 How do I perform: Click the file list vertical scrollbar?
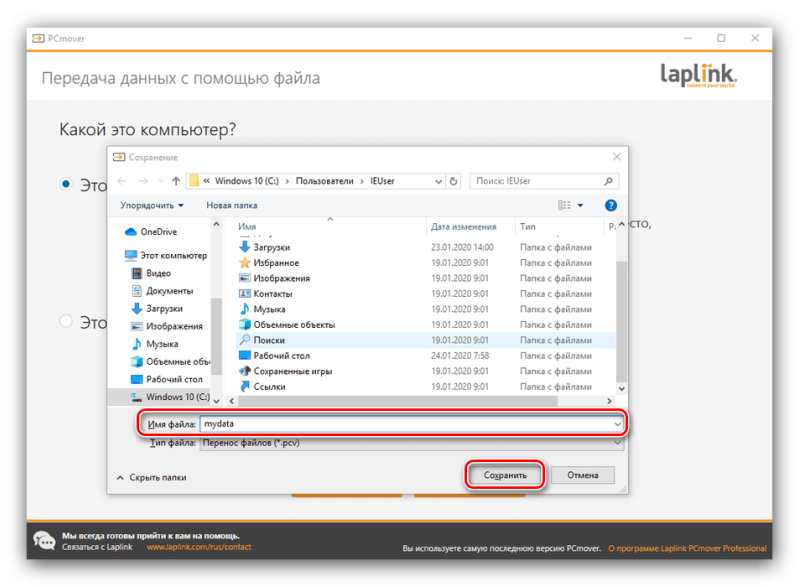(x=621, y=321)
